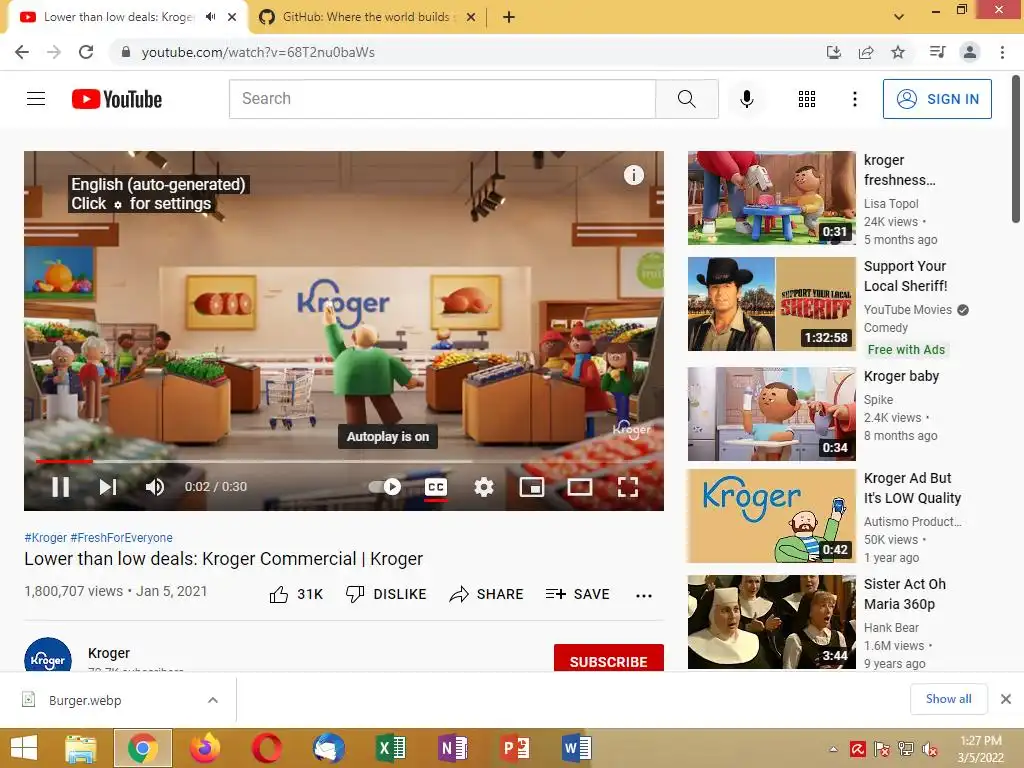This screenshot has height=768, width=1024.
Task: Enable theater mode
Action: [579, 487]
